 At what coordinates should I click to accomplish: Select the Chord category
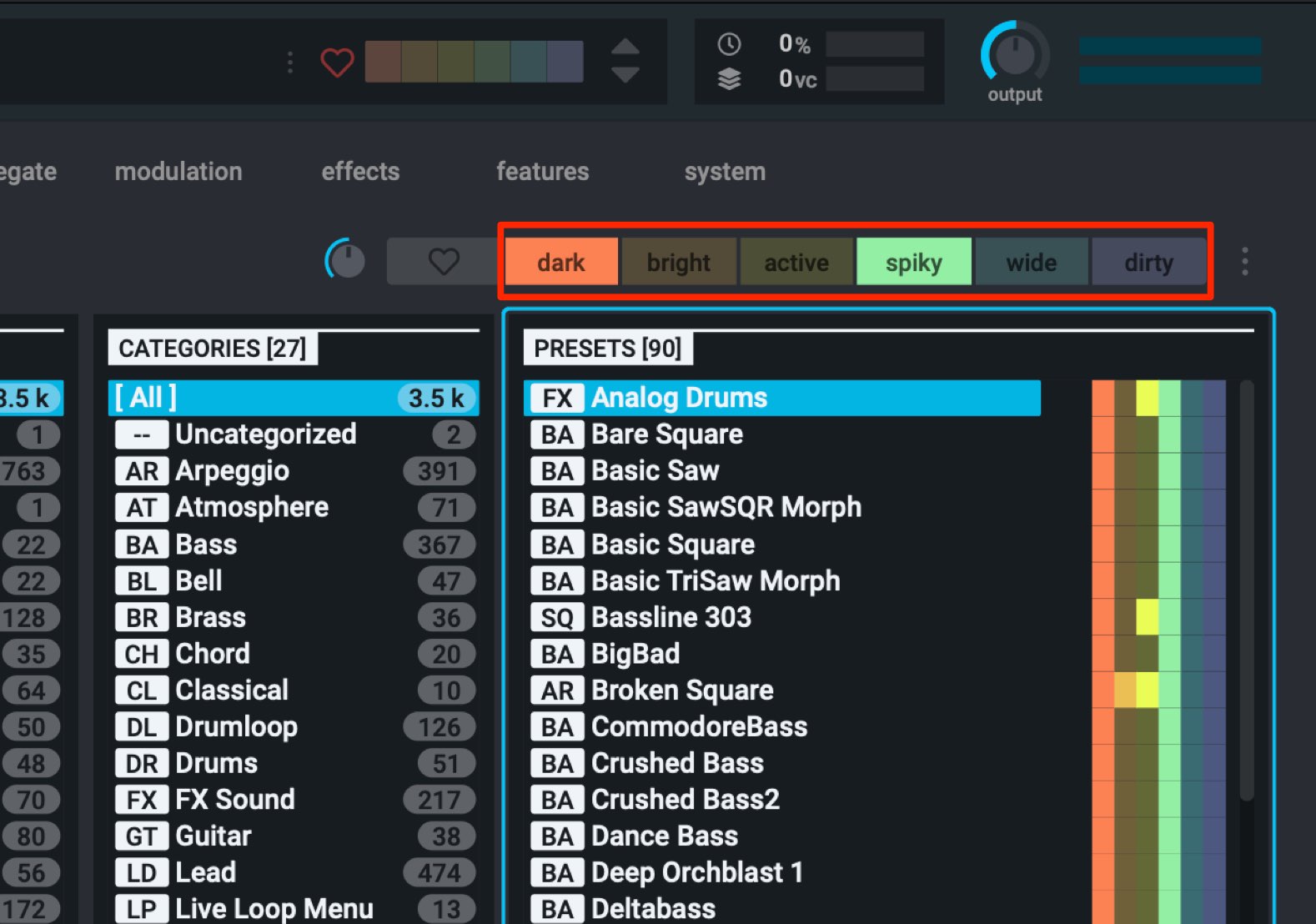pyautogui.click(x=294, y=654)
